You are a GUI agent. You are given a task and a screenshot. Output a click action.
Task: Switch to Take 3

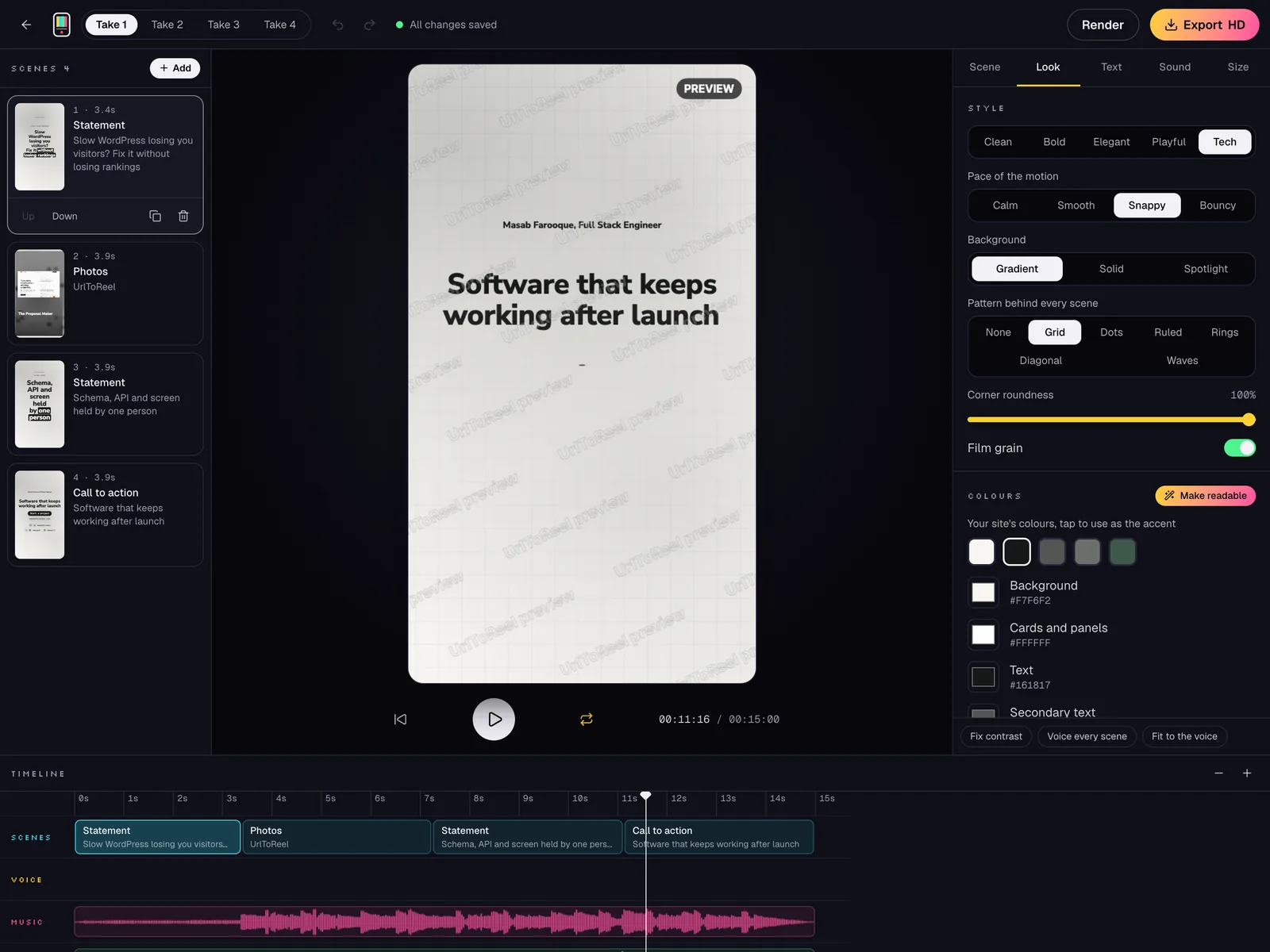(x=224, y=25)
